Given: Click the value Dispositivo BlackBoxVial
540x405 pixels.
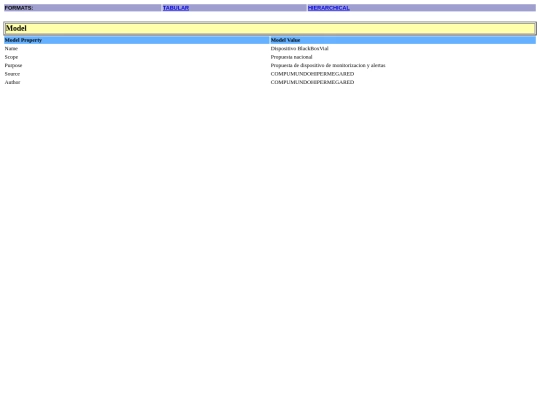Looking at the screenshot, I should (300, 49).
